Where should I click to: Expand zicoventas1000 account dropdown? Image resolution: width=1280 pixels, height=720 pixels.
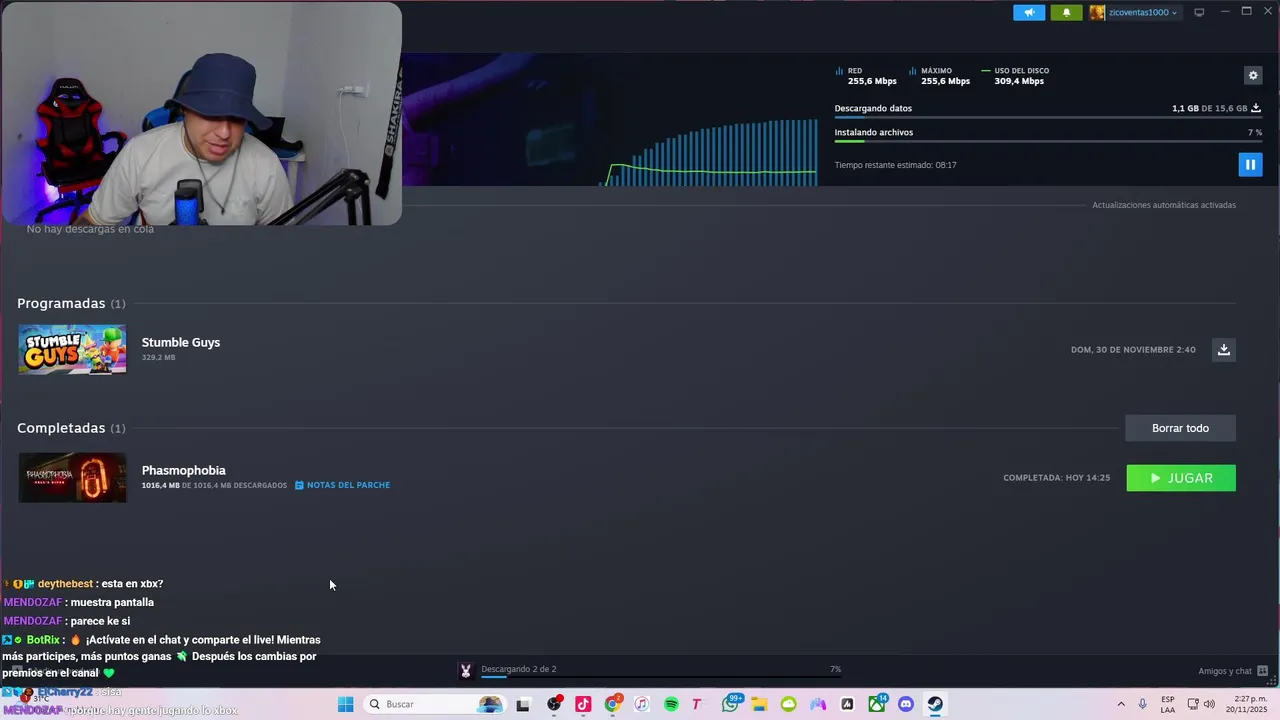click(1142, 12)
